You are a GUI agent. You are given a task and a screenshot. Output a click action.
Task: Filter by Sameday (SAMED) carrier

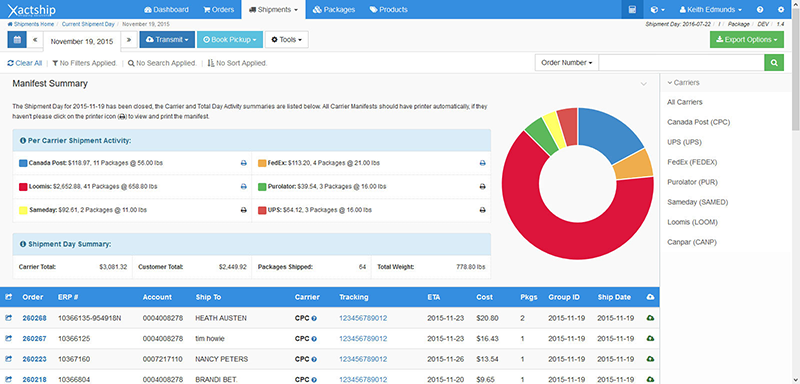click(697, 202)
